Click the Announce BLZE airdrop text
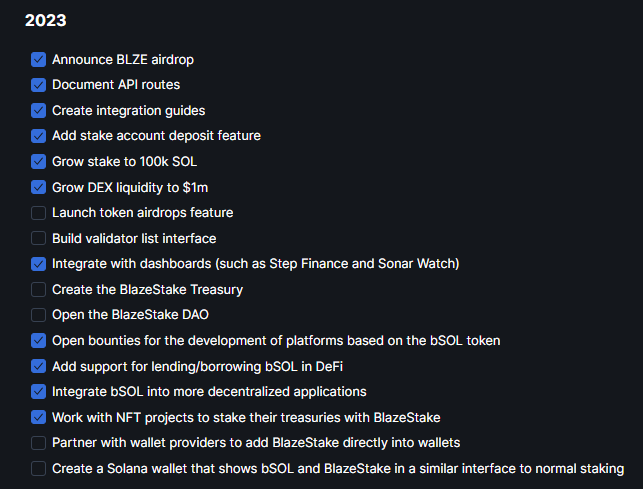The width and height of the screenshot is (643, 489). pyautogui.click(x=120, y=60)
